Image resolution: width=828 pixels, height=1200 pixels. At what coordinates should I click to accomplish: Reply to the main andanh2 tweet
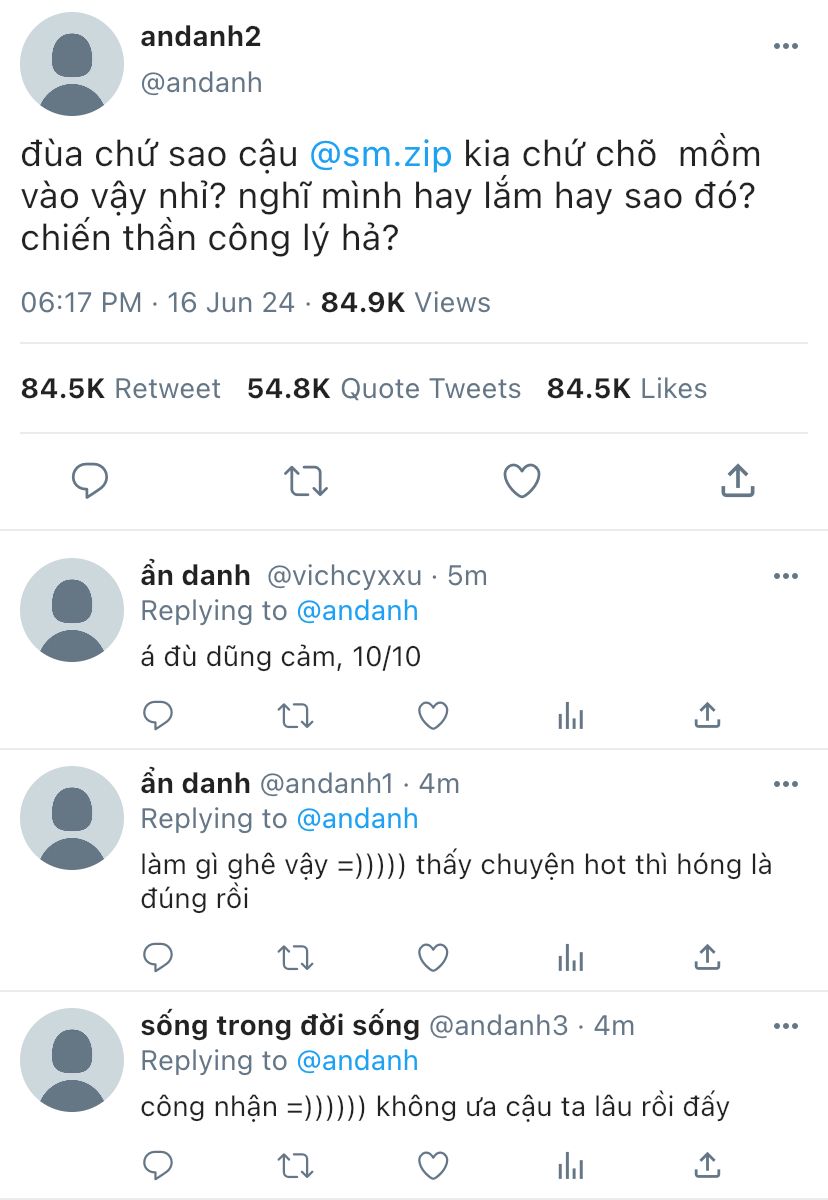coord(90,481)
